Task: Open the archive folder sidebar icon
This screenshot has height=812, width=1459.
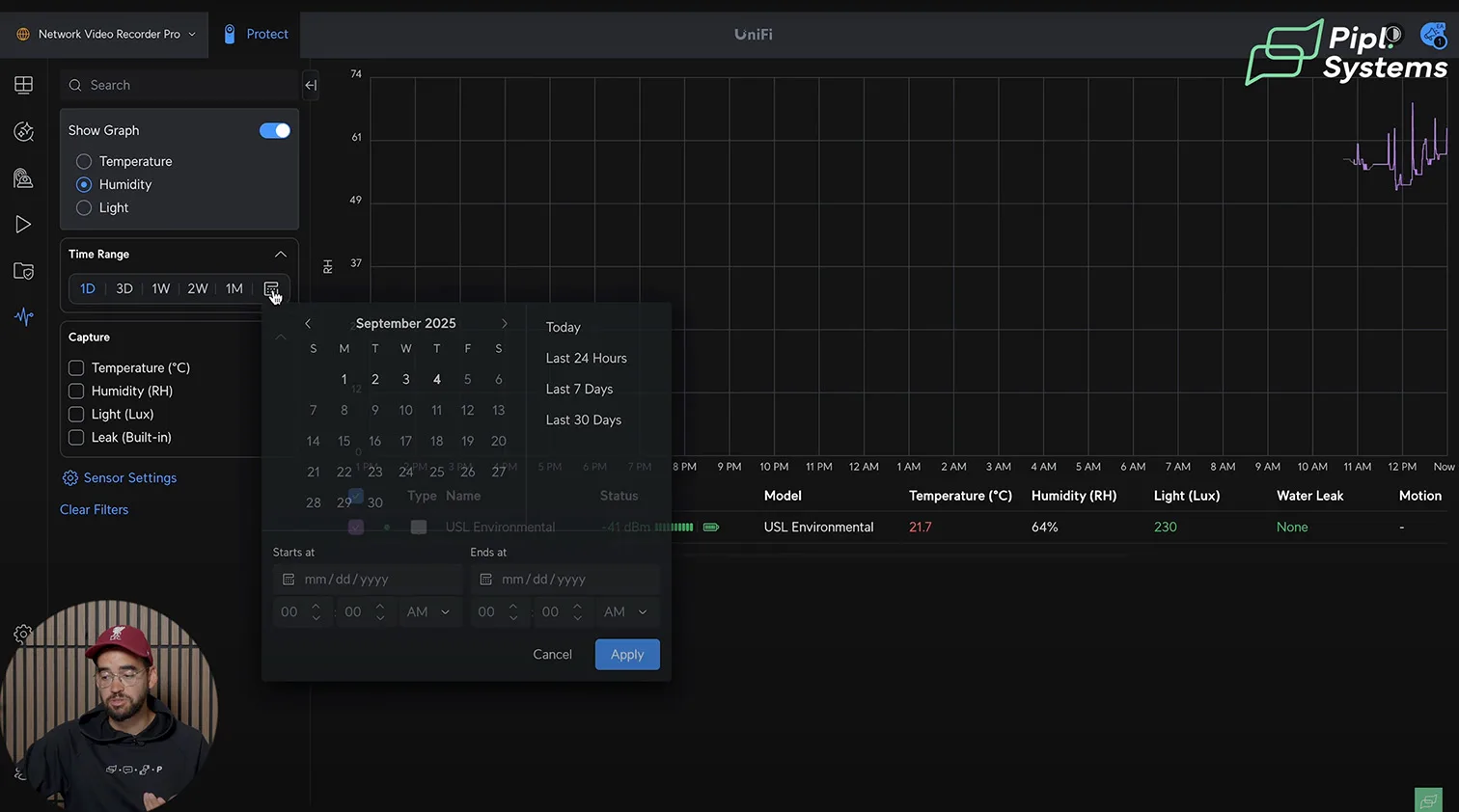Action: pyautogui.click(x=23, y=271)
